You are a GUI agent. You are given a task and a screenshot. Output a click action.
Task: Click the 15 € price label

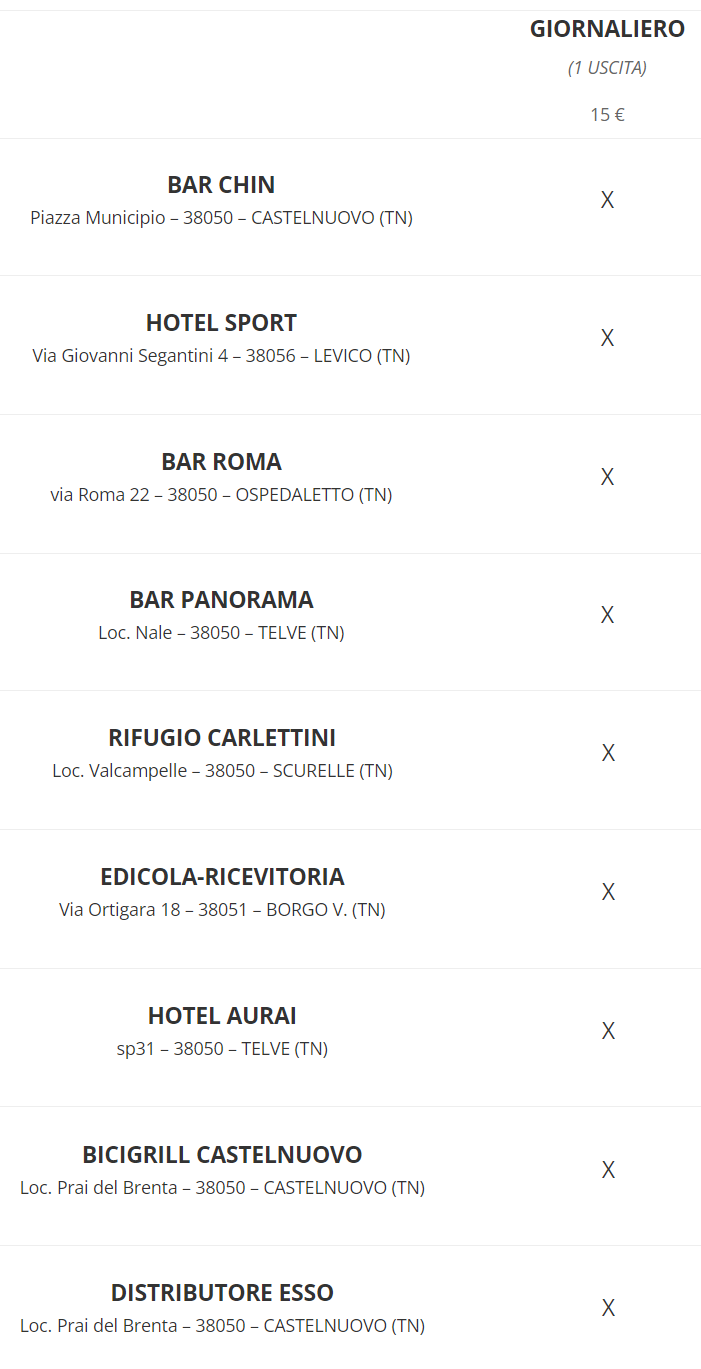coord(607,114)
